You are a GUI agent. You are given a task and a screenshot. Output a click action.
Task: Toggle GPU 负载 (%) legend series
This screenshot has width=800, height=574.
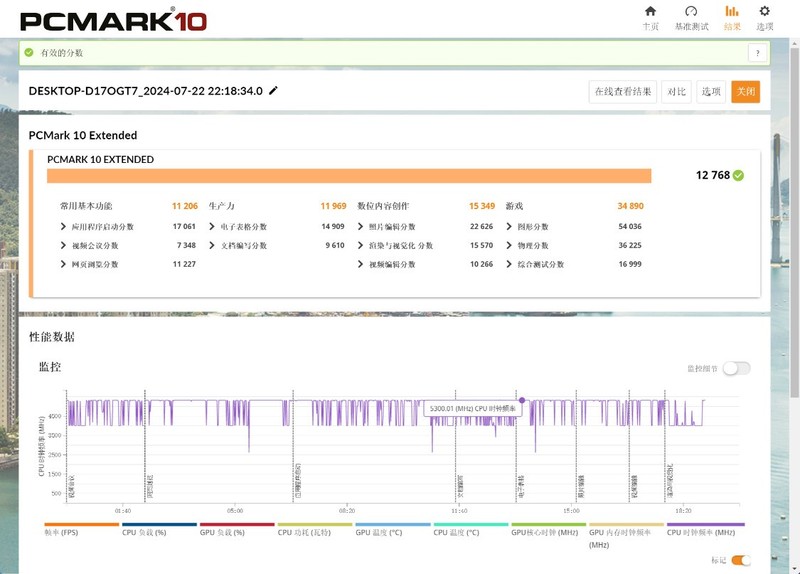(237, 529)
